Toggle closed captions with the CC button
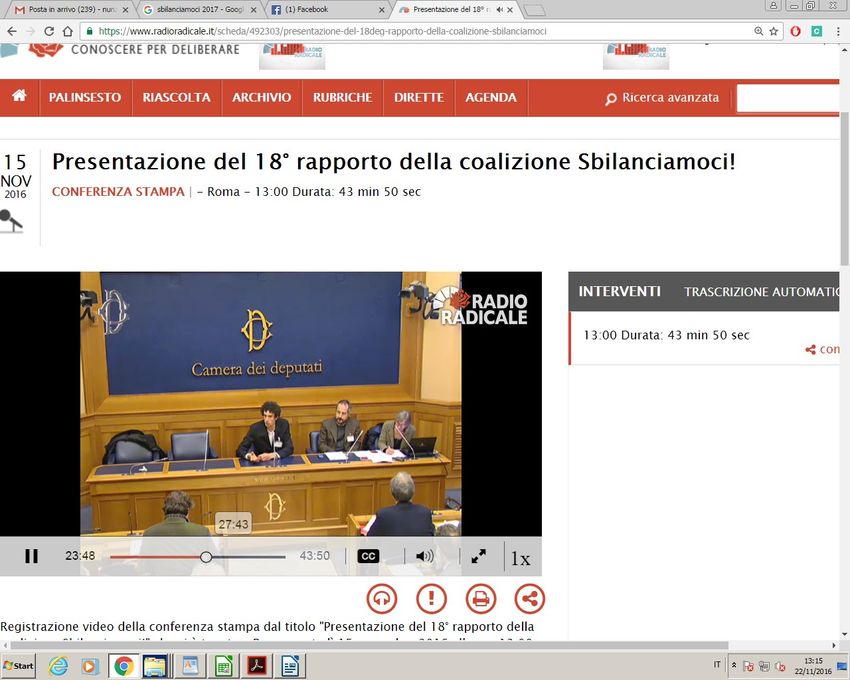 tap(368, 557)
